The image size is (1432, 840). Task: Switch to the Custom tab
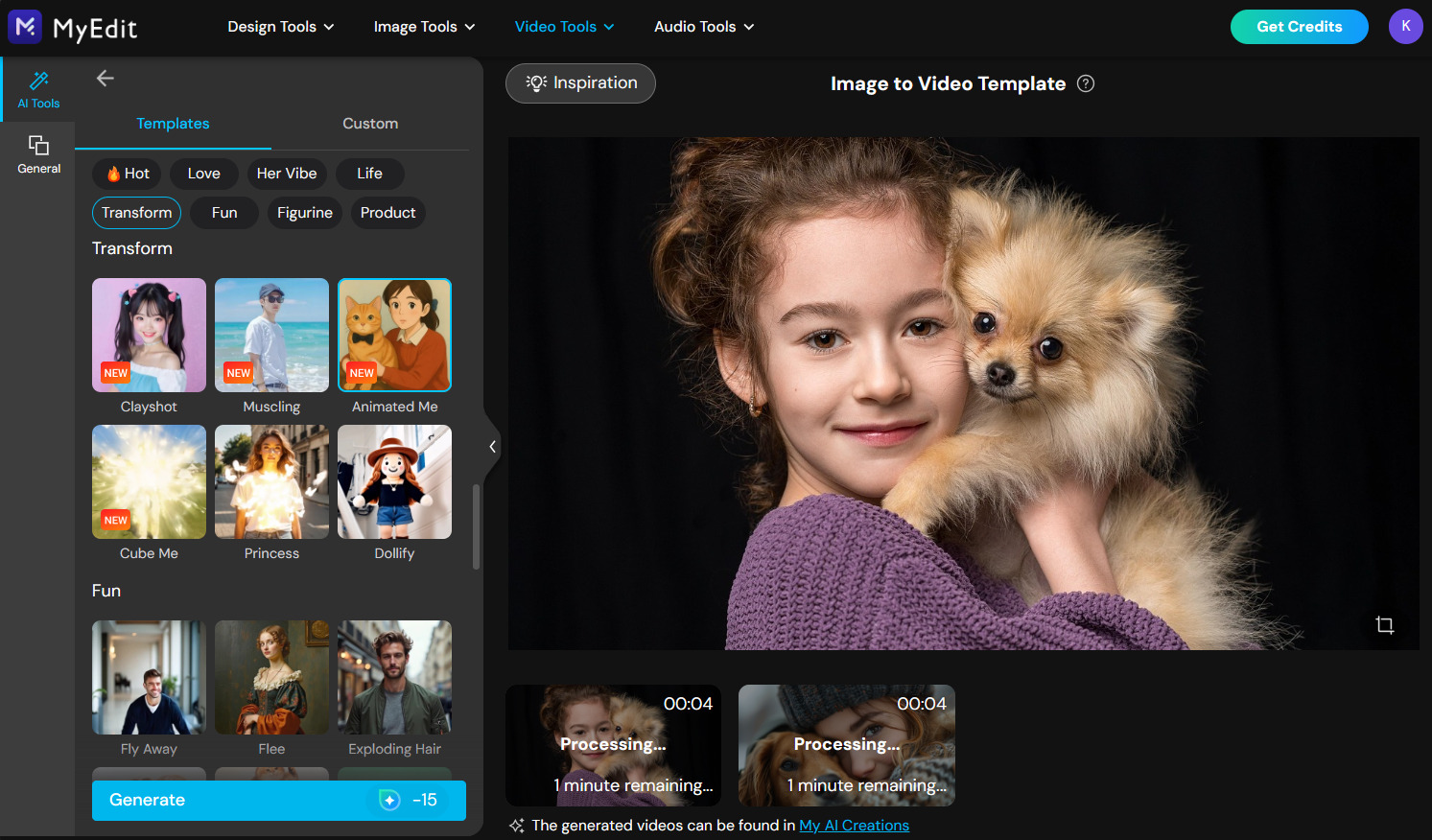pyautogui.click(x=370, y=123)
